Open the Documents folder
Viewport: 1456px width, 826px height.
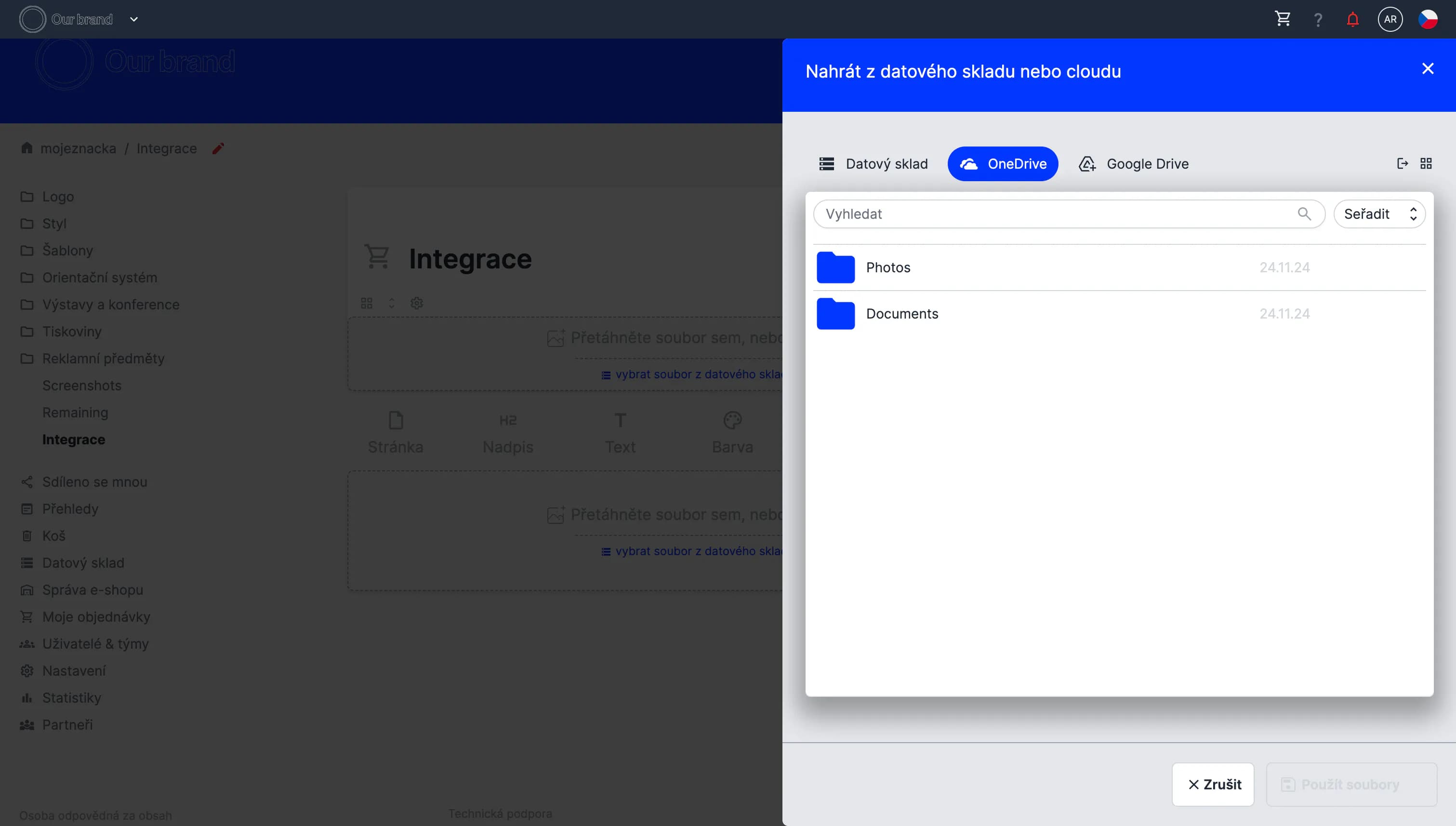(x=902, y=314)
